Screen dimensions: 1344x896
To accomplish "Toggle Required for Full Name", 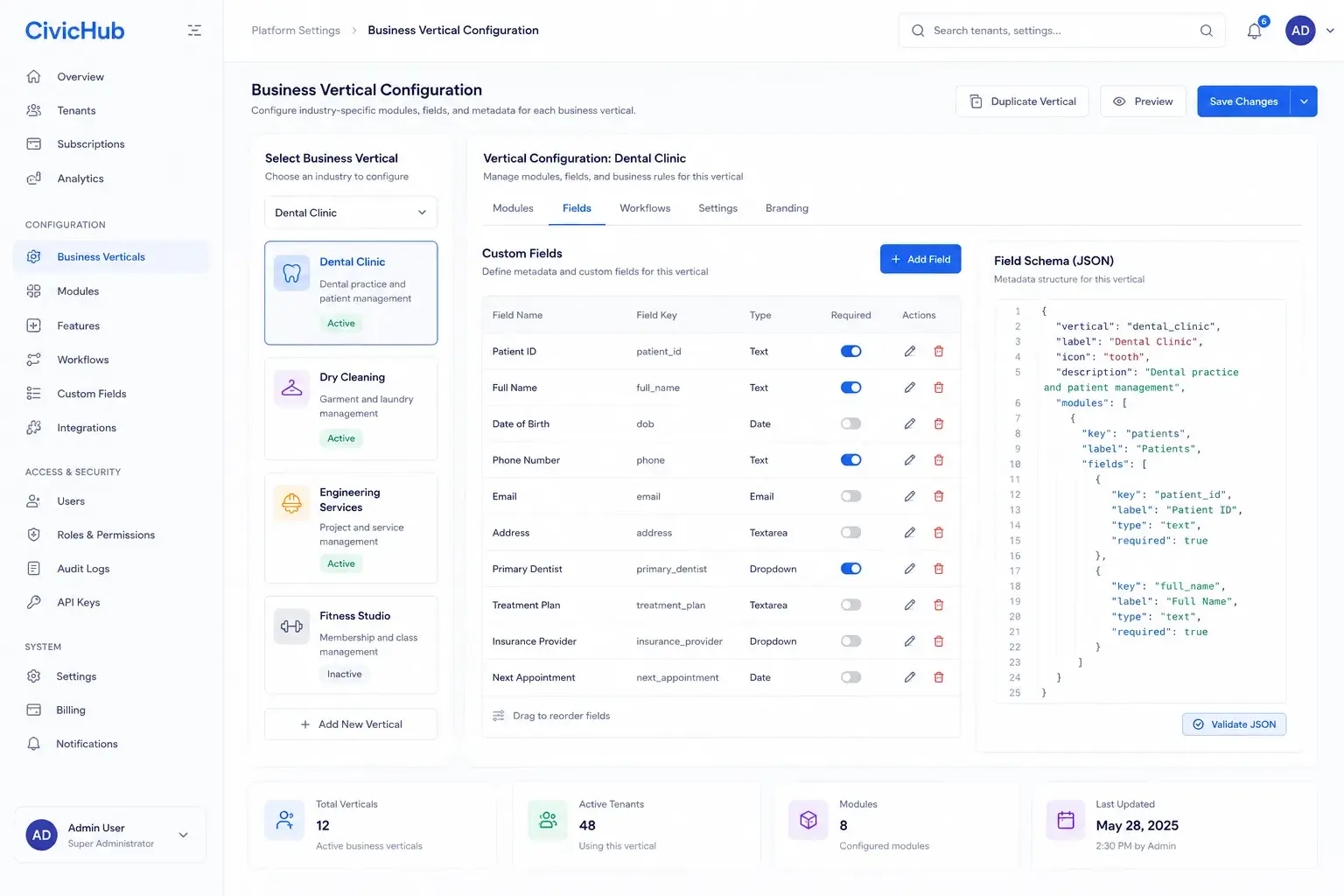I will [851, 388].
